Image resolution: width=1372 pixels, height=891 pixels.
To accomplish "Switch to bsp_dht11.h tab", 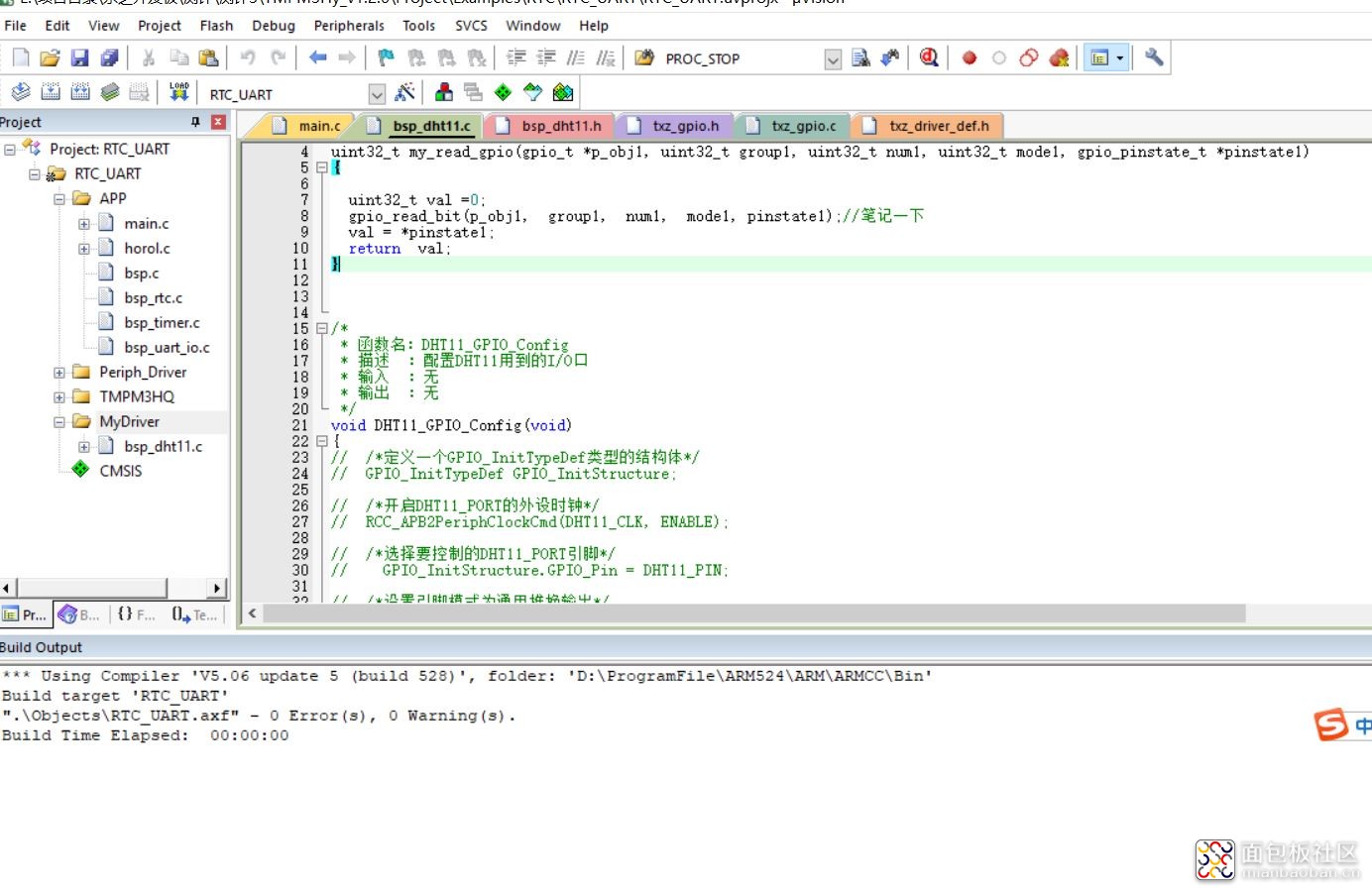I will (x=549, y=126).
